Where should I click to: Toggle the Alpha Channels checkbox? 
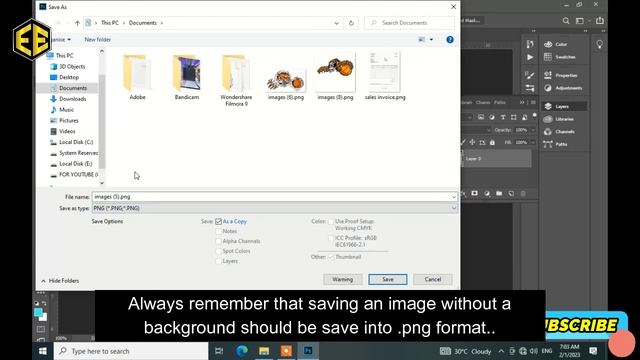(218, 241)
